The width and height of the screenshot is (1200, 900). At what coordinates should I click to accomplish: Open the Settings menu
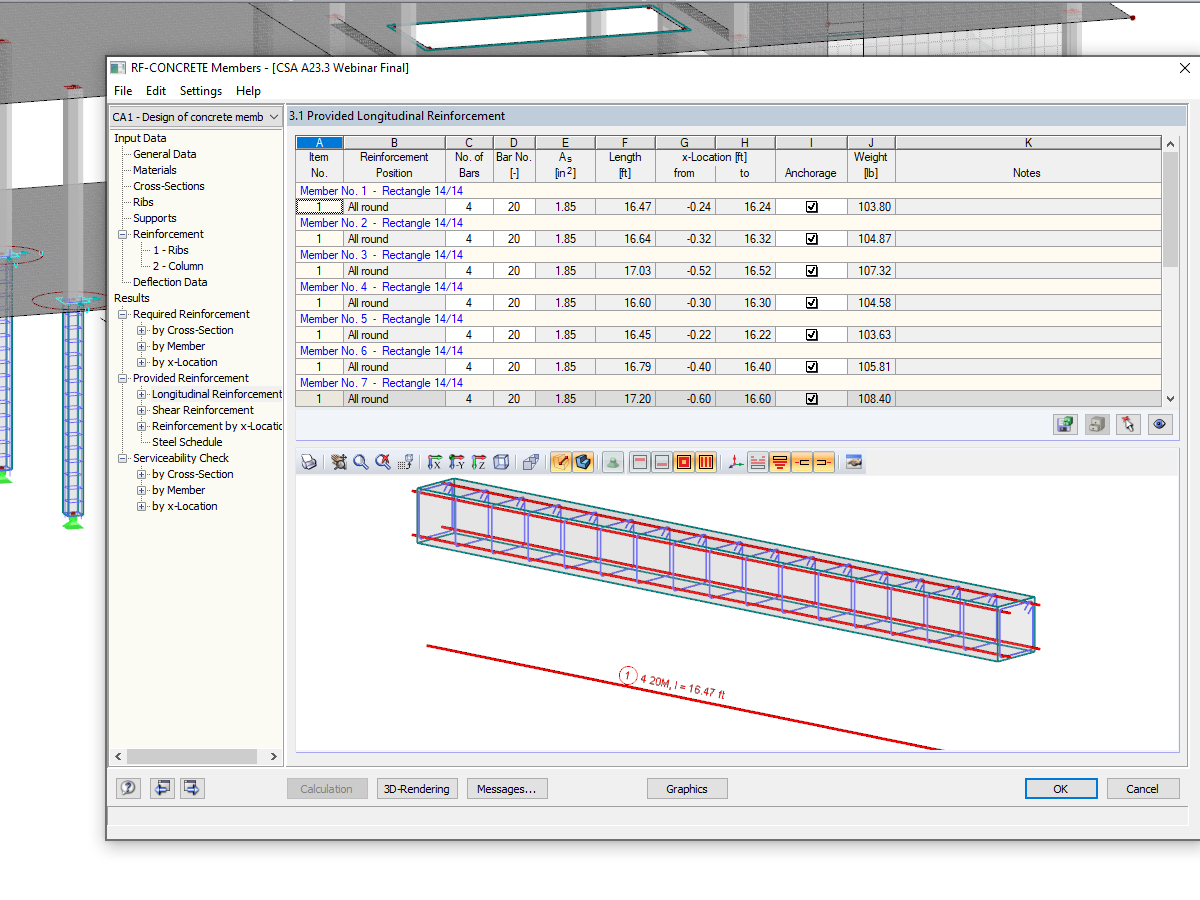coord(201,91)
